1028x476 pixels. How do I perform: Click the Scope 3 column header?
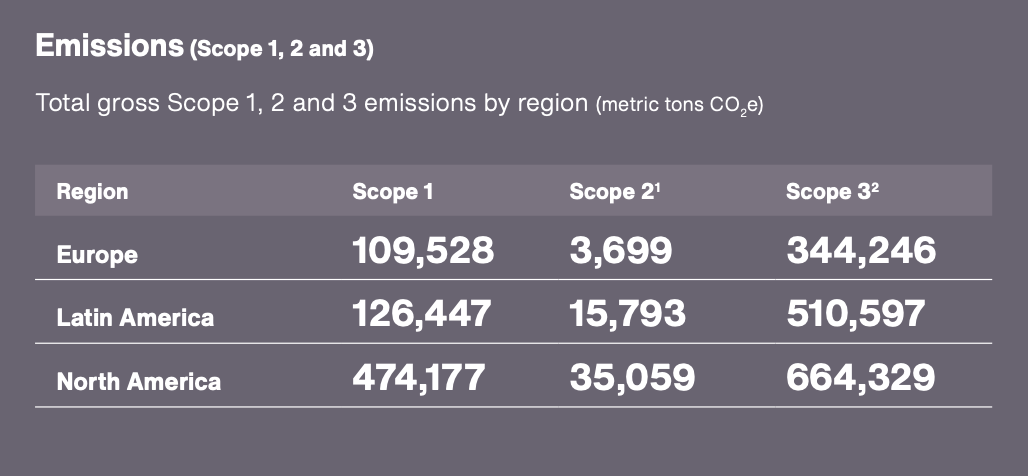[x=832, y=191]
